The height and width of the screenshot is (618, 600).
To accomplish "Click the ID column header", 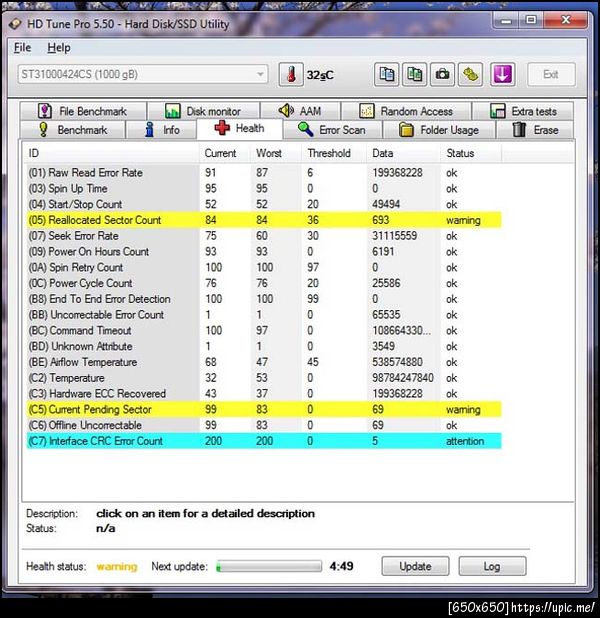I will point(110,153).
